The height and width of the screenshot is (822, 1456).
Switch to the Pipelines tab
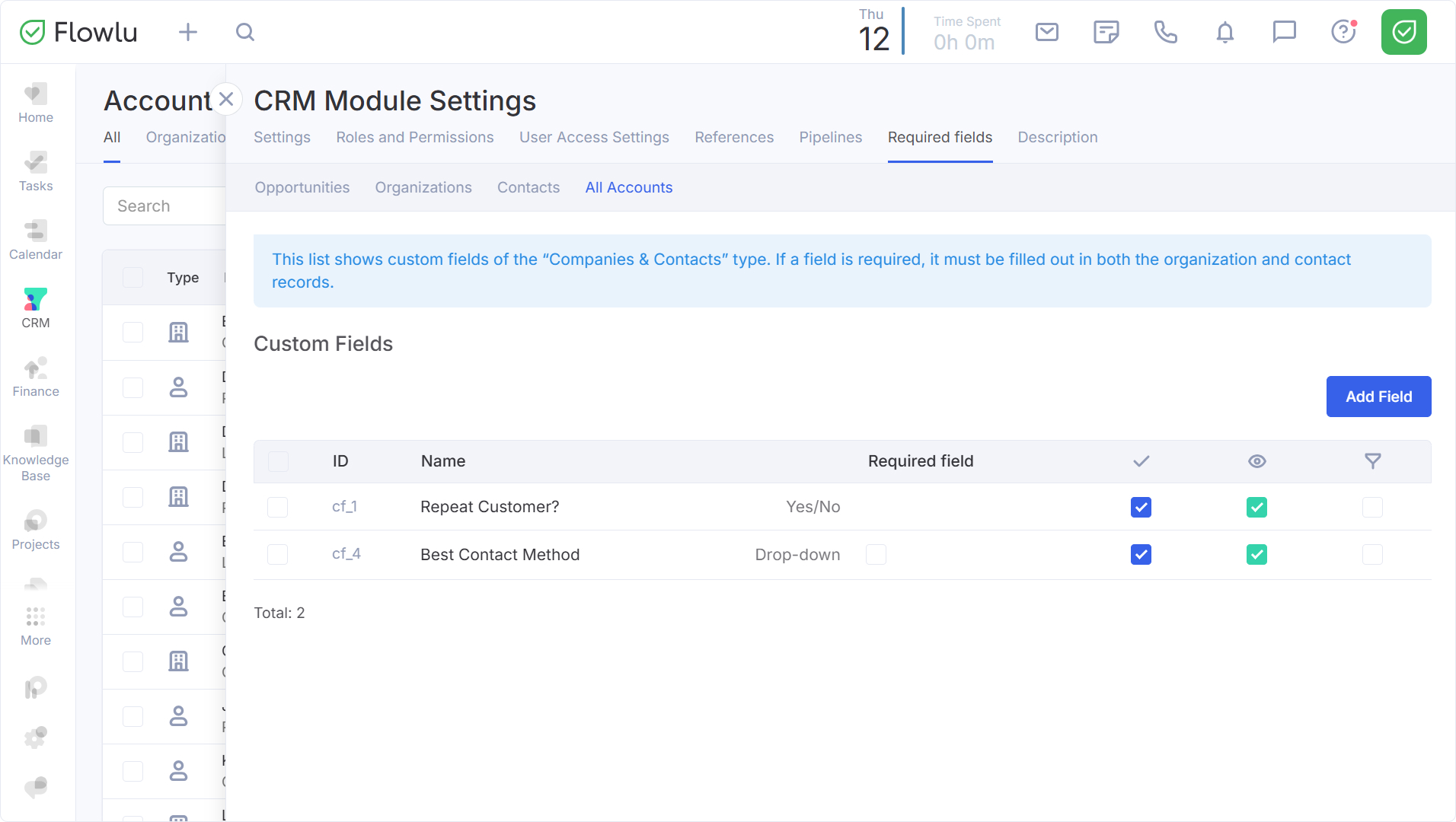point(830,137)
